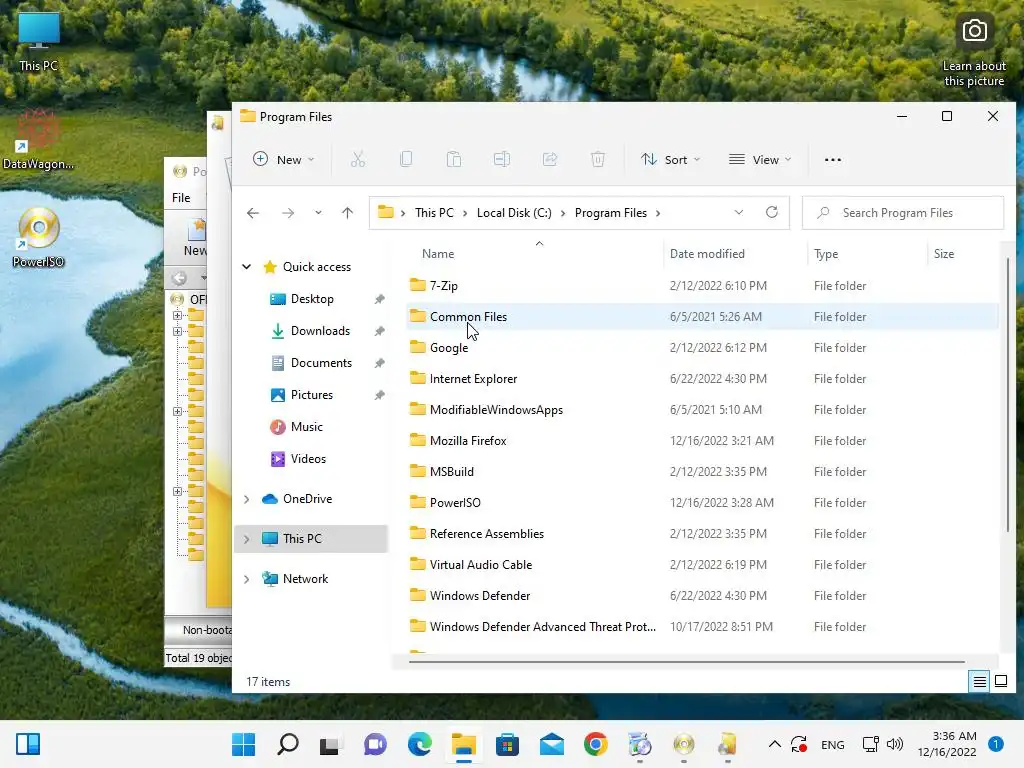Click the Delete trash icon

[x=598, y=159]
